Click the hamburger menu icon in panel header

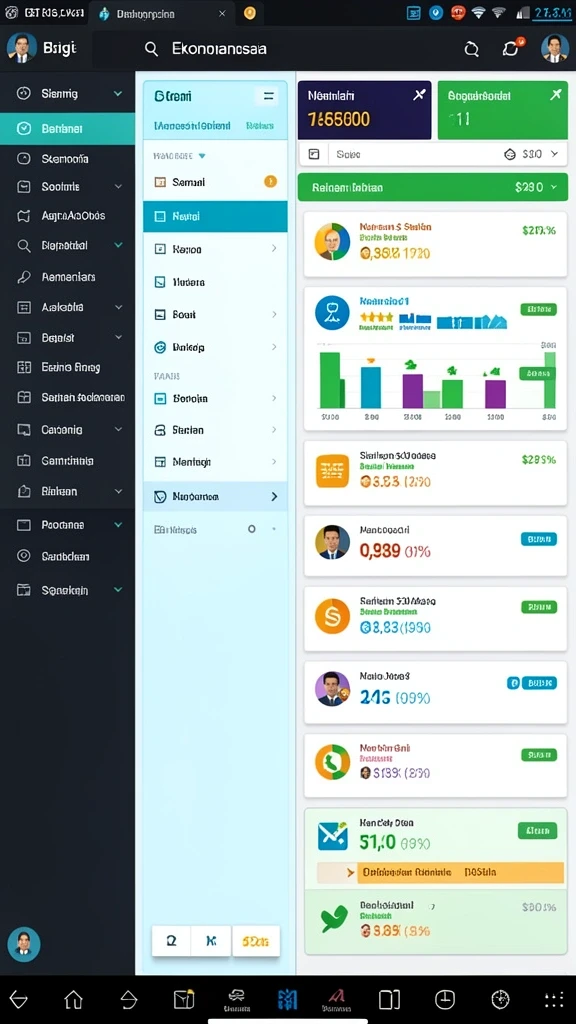click(268, 96)
